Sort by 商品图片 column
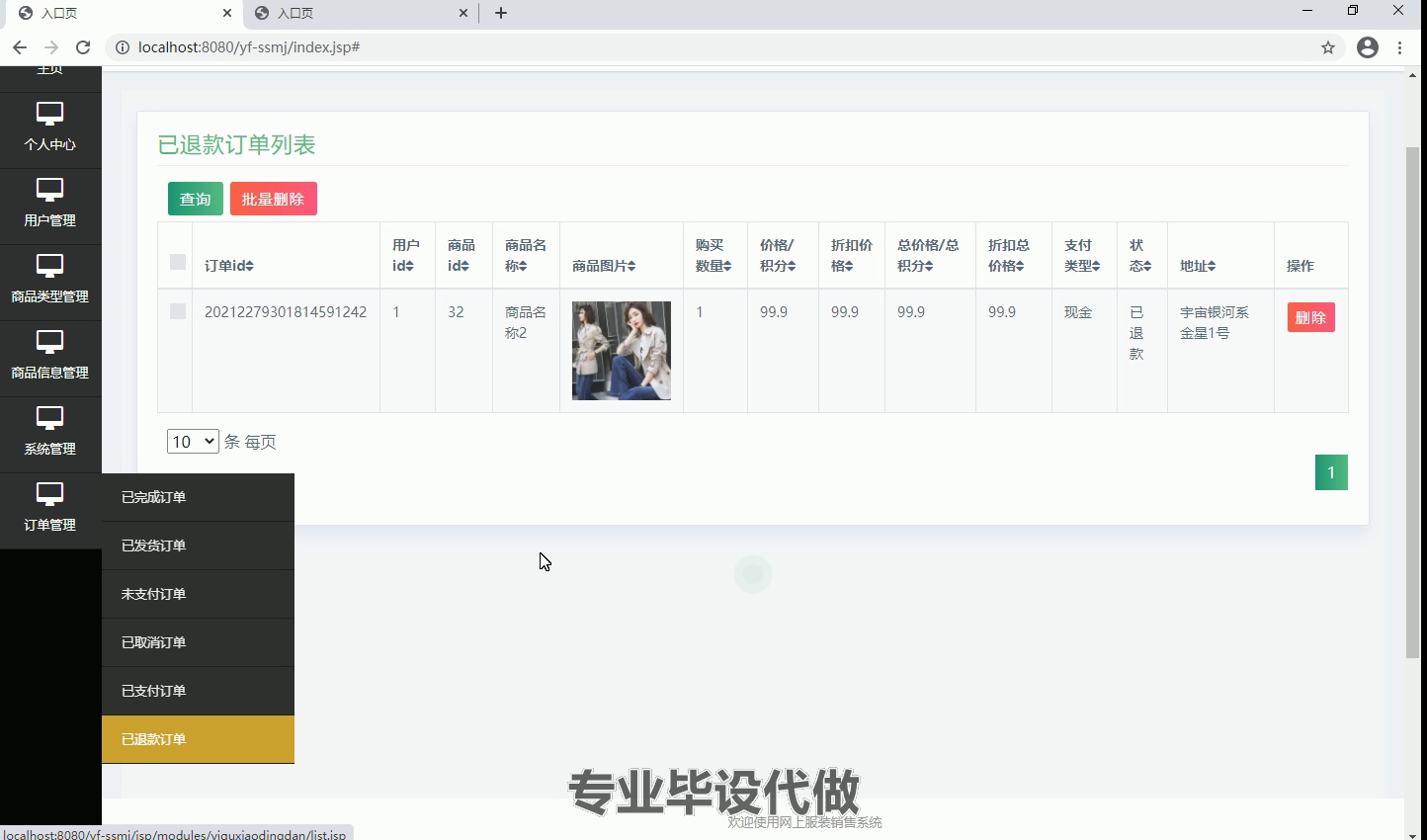 pyautogui.click(x=604, y=266)
